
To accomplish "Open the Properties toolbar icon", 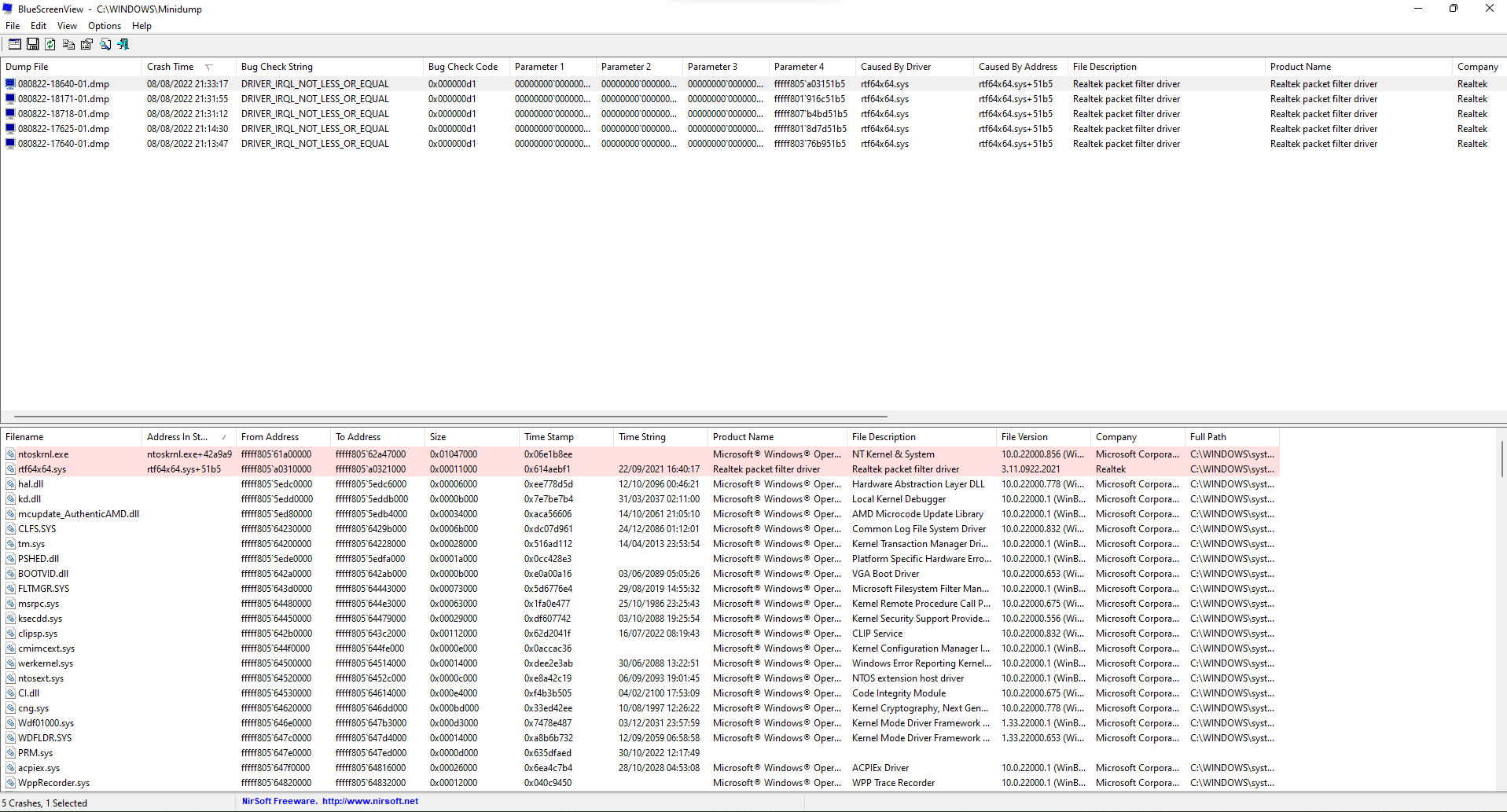I will (x=86, y=44).
